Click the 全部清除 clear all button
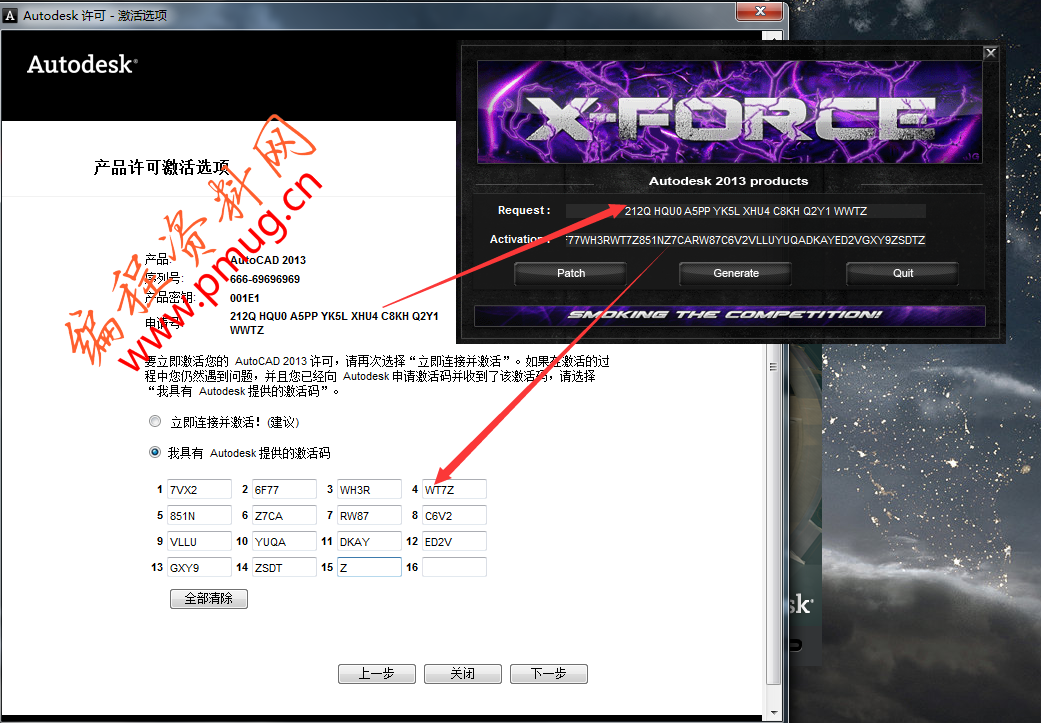This screenshot has width=1041, height=723. 208,598
